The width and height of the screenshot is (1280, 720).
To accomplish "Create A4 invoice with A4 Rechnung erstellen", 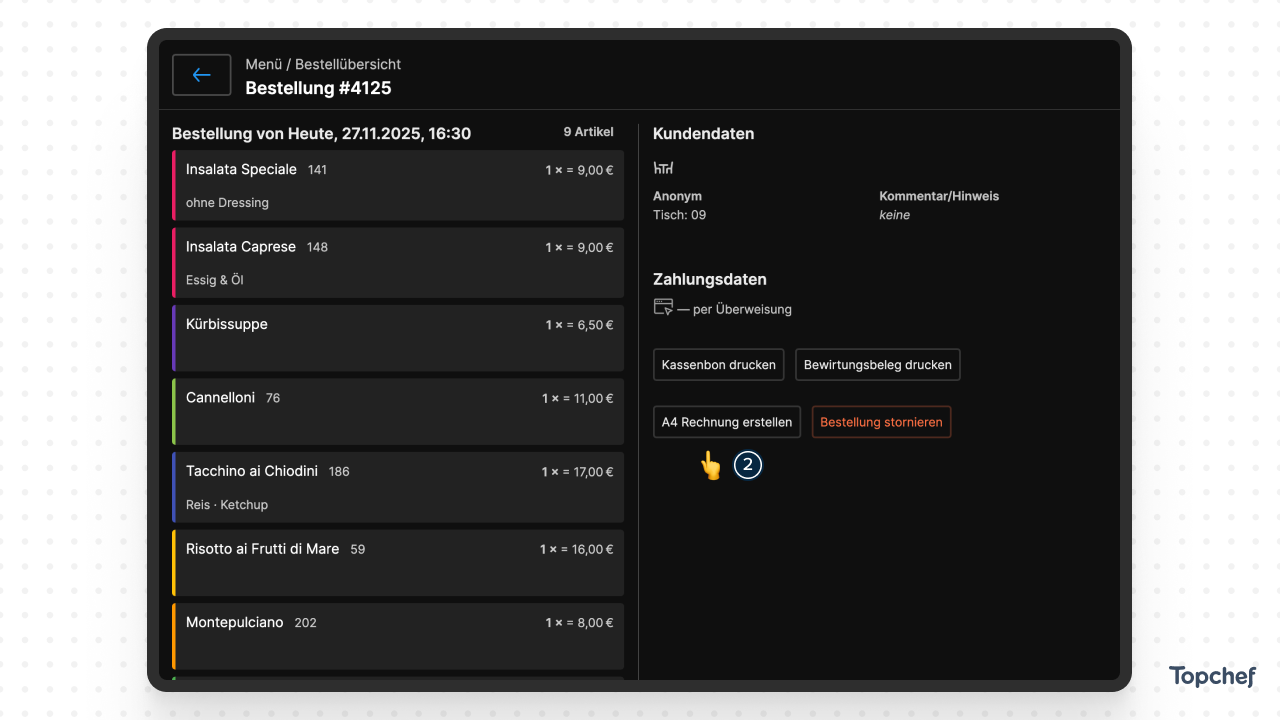I will pyautogui.click(x=727, y=422).
